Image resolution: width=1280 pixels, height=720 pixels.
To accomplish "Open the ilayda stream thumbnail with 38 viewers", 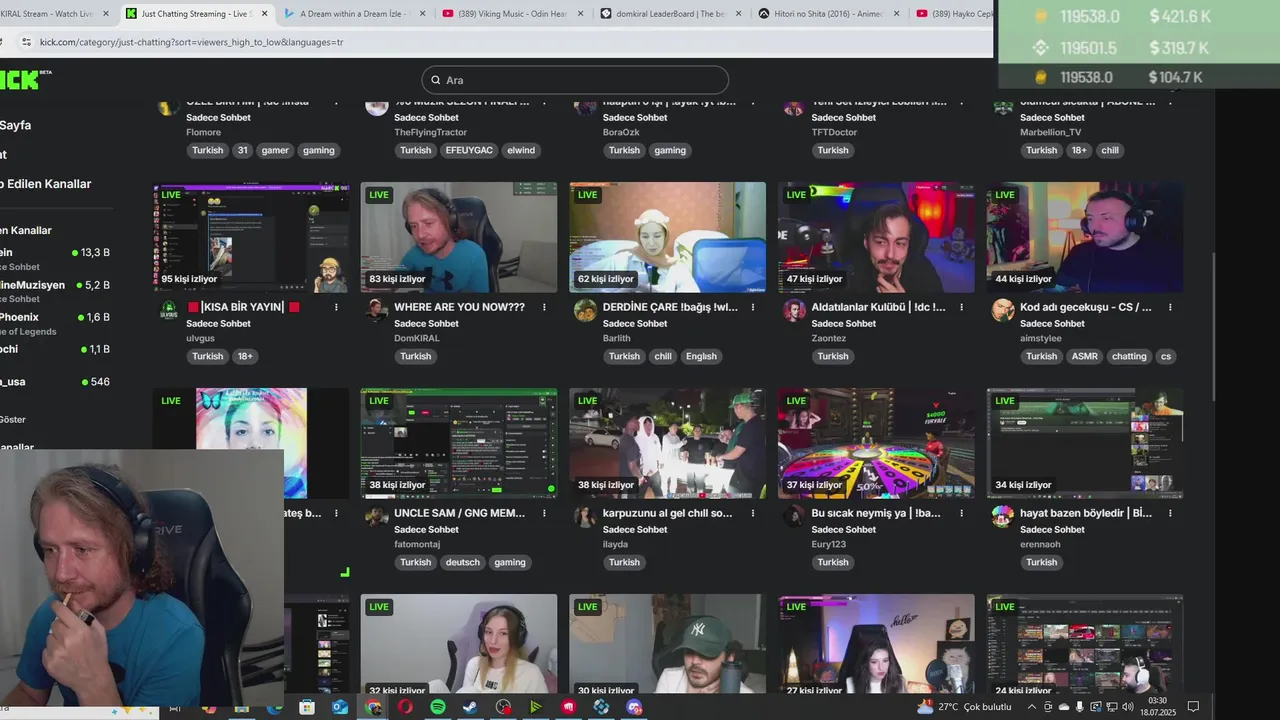I will pos(667,443).
